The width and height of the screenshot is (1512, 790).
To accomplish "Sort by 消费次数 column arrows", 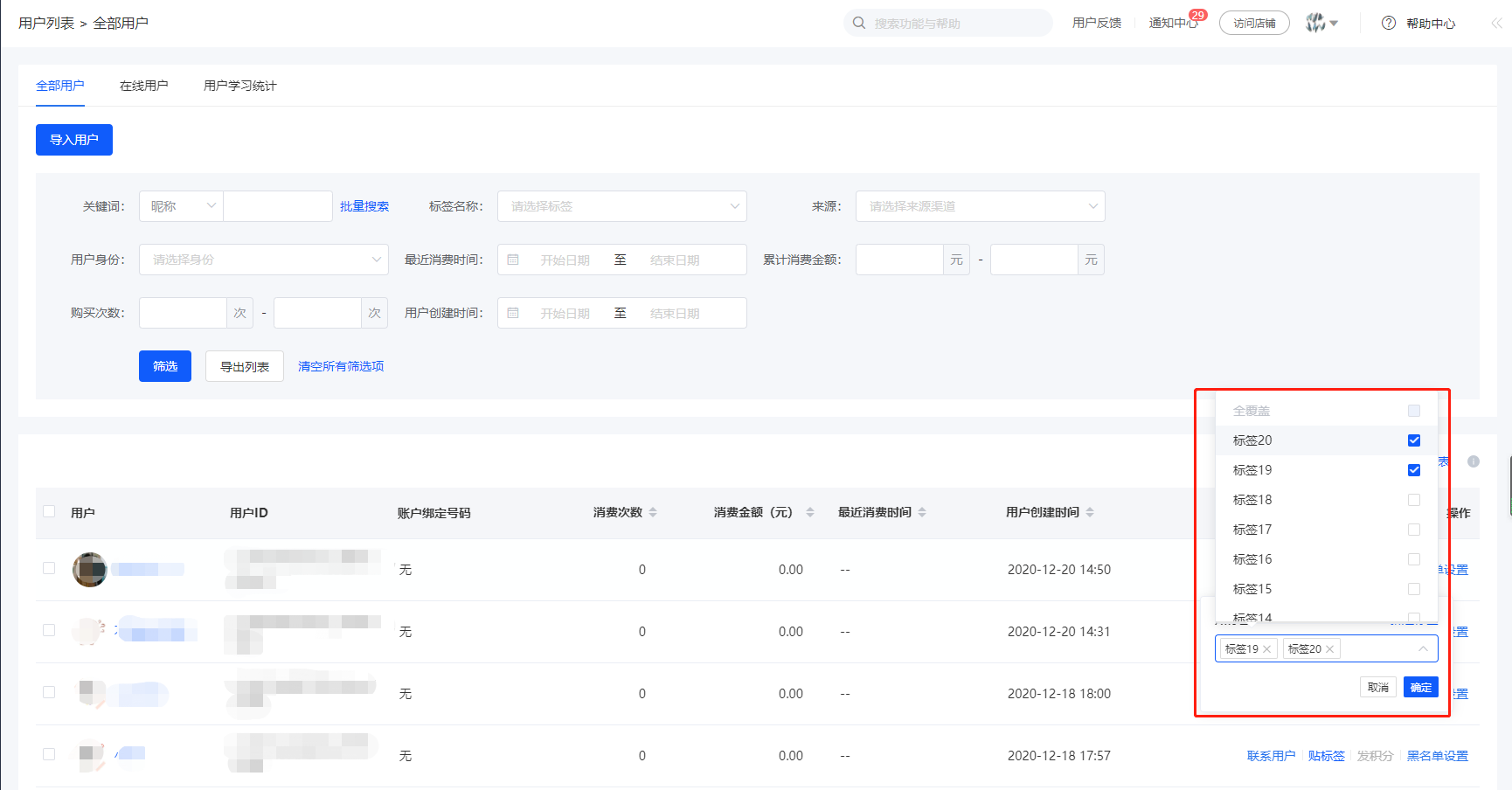I will 653,512.
